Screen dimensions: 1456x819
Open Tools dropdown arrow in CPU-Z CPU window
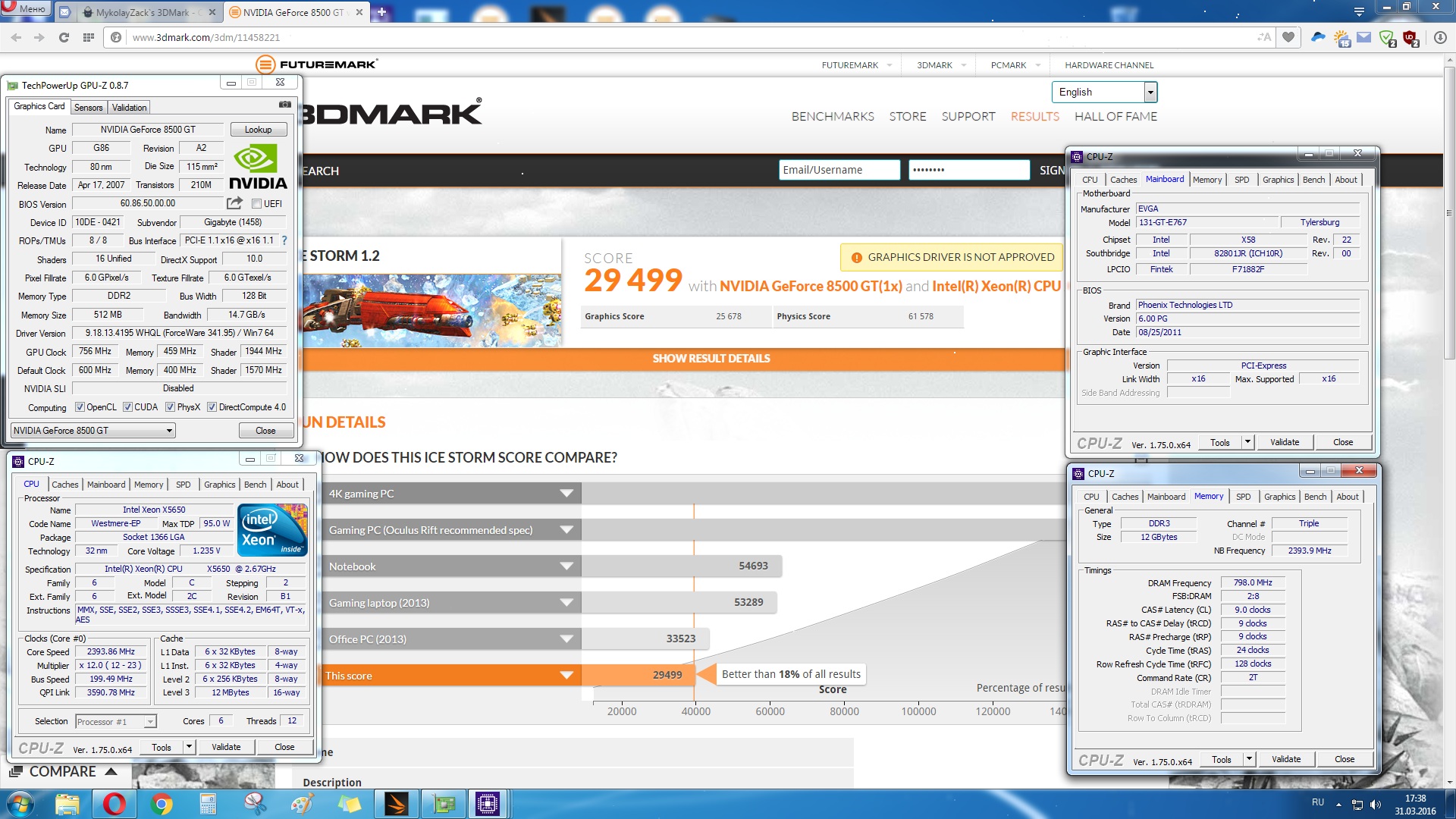click(189, 747)
